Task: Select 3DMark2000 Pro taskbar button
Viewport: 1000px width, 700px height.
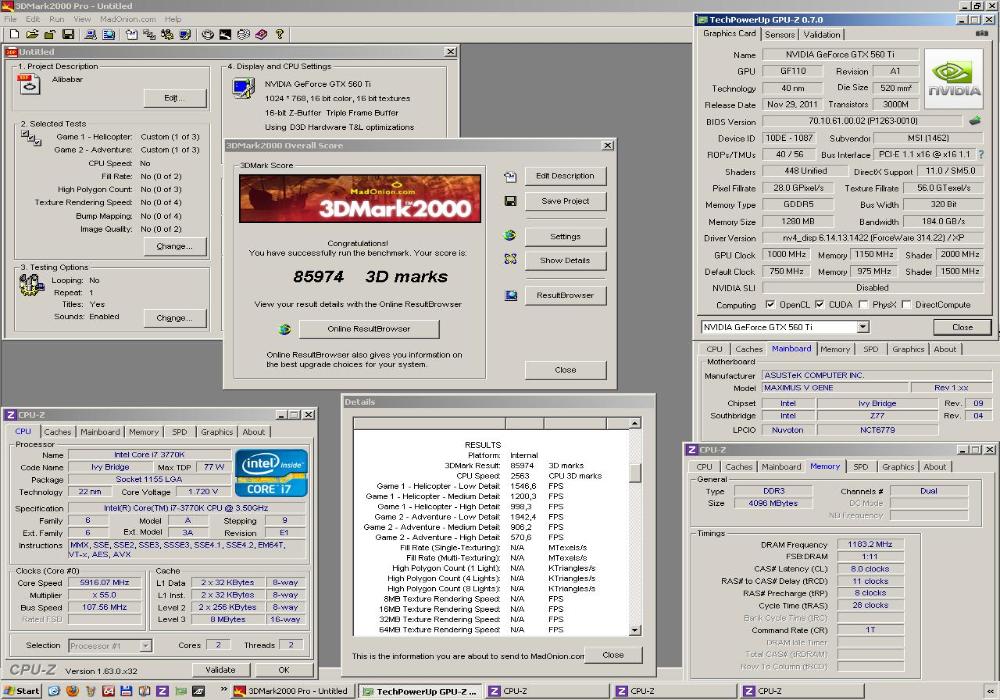Action: click(x=292, y=691)
